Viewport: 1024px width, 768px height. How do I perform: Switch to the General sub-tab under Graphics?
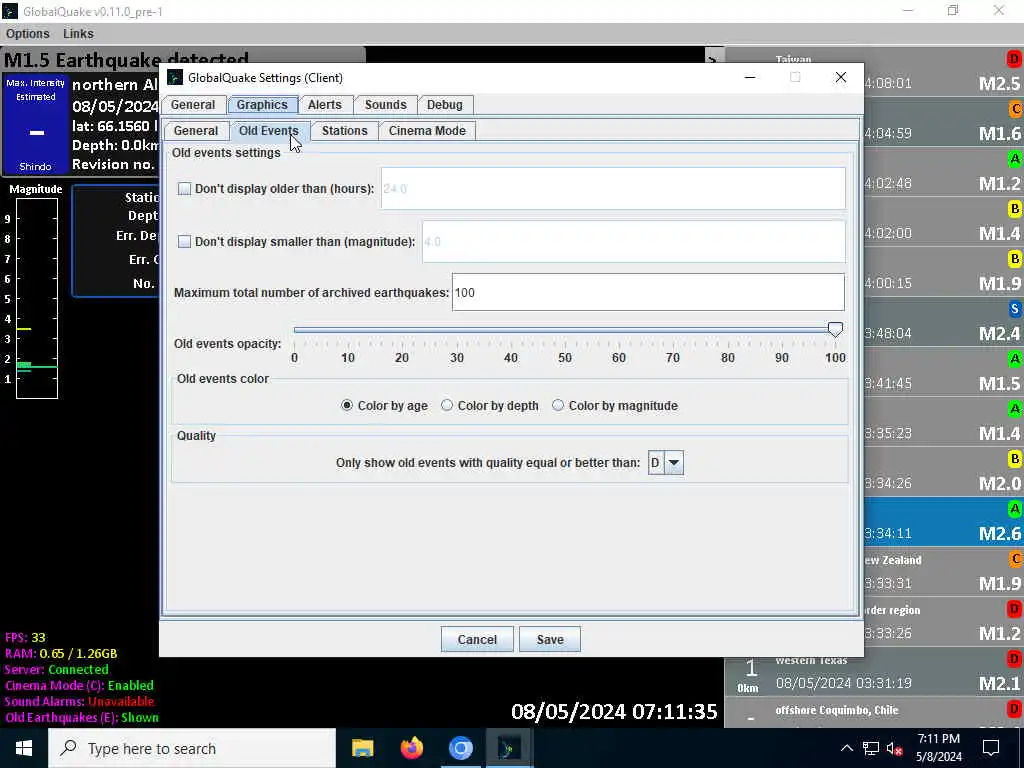[196, 131]
